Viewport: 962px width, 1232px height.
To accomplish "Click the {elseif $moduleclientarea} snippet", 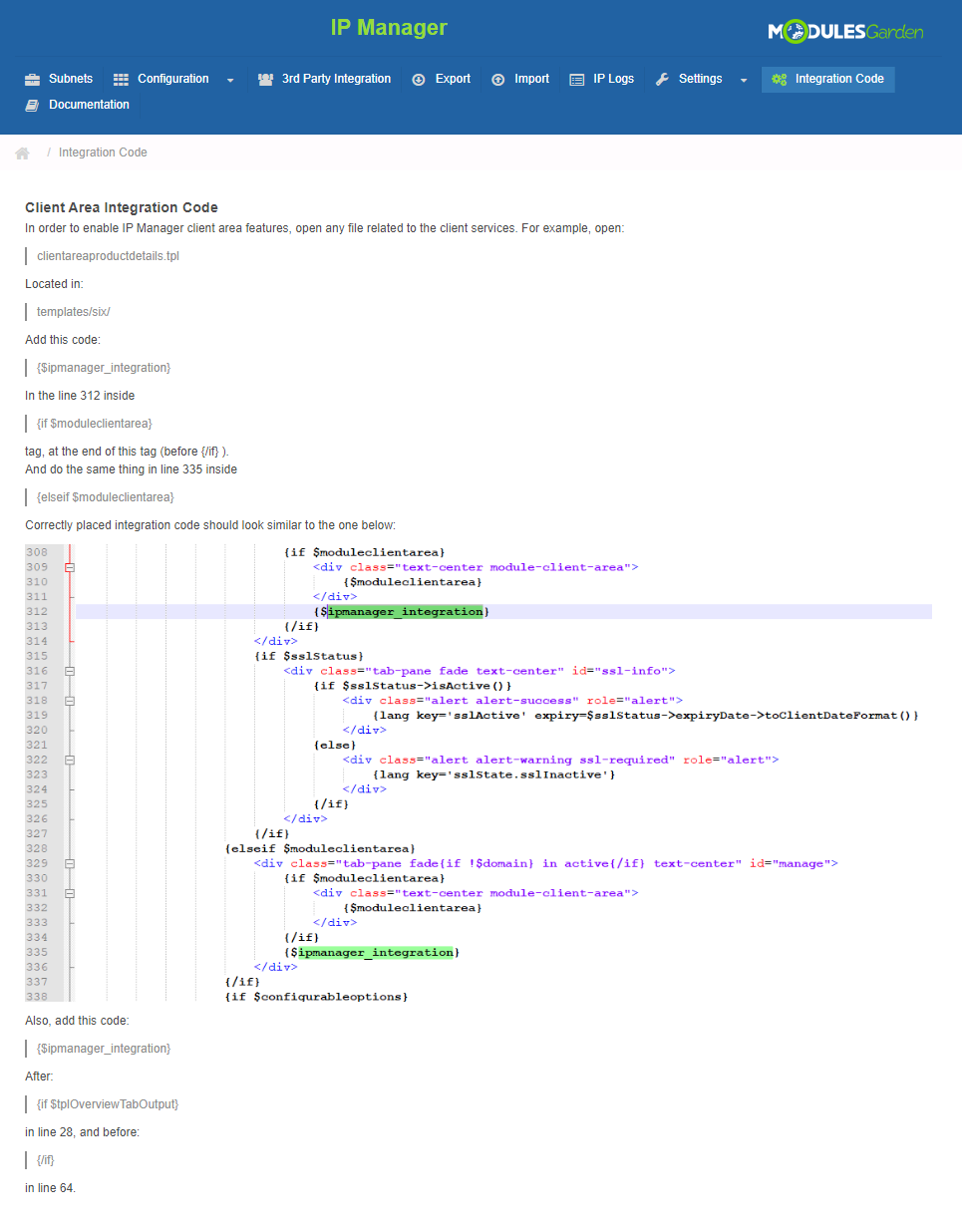I will coord(106,497).
